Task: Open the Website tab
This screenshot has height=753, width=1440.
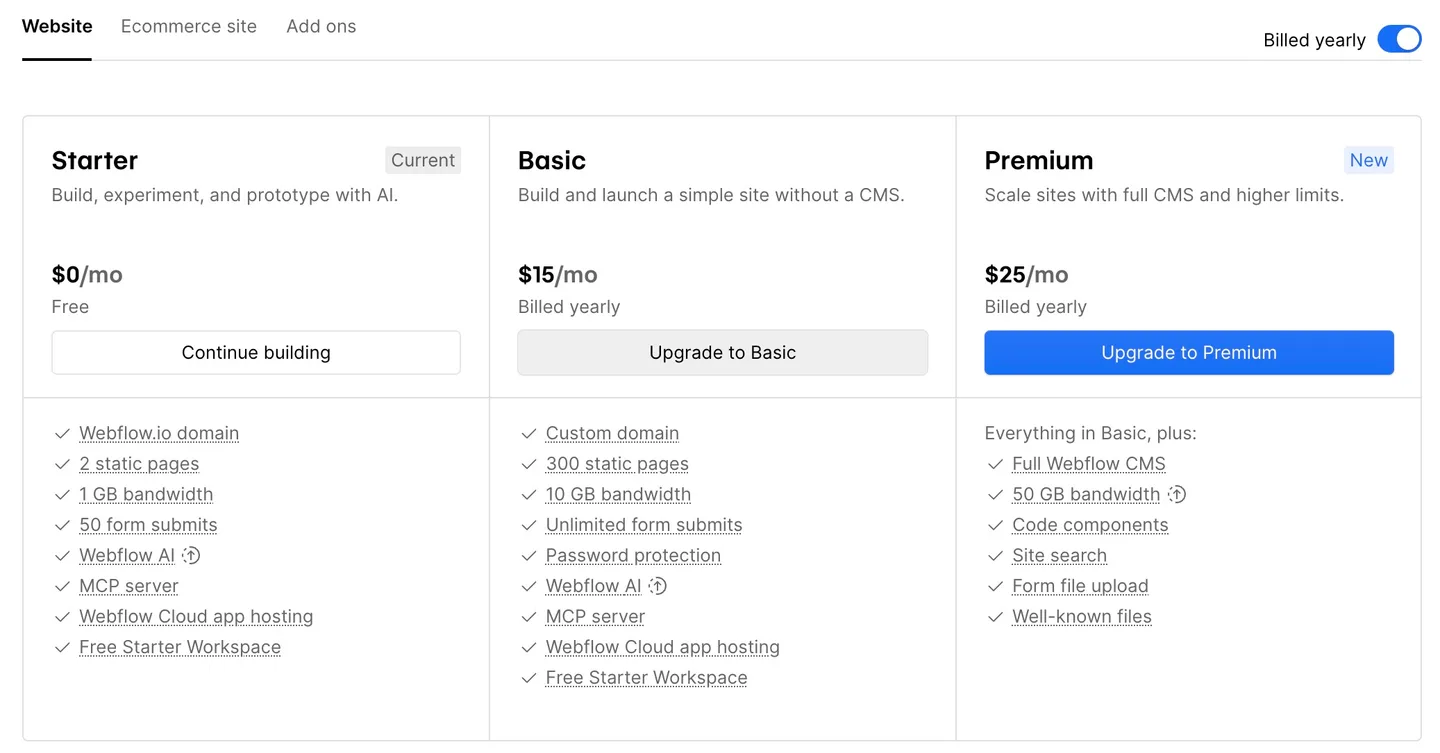Action: click(x=57, y=26)
